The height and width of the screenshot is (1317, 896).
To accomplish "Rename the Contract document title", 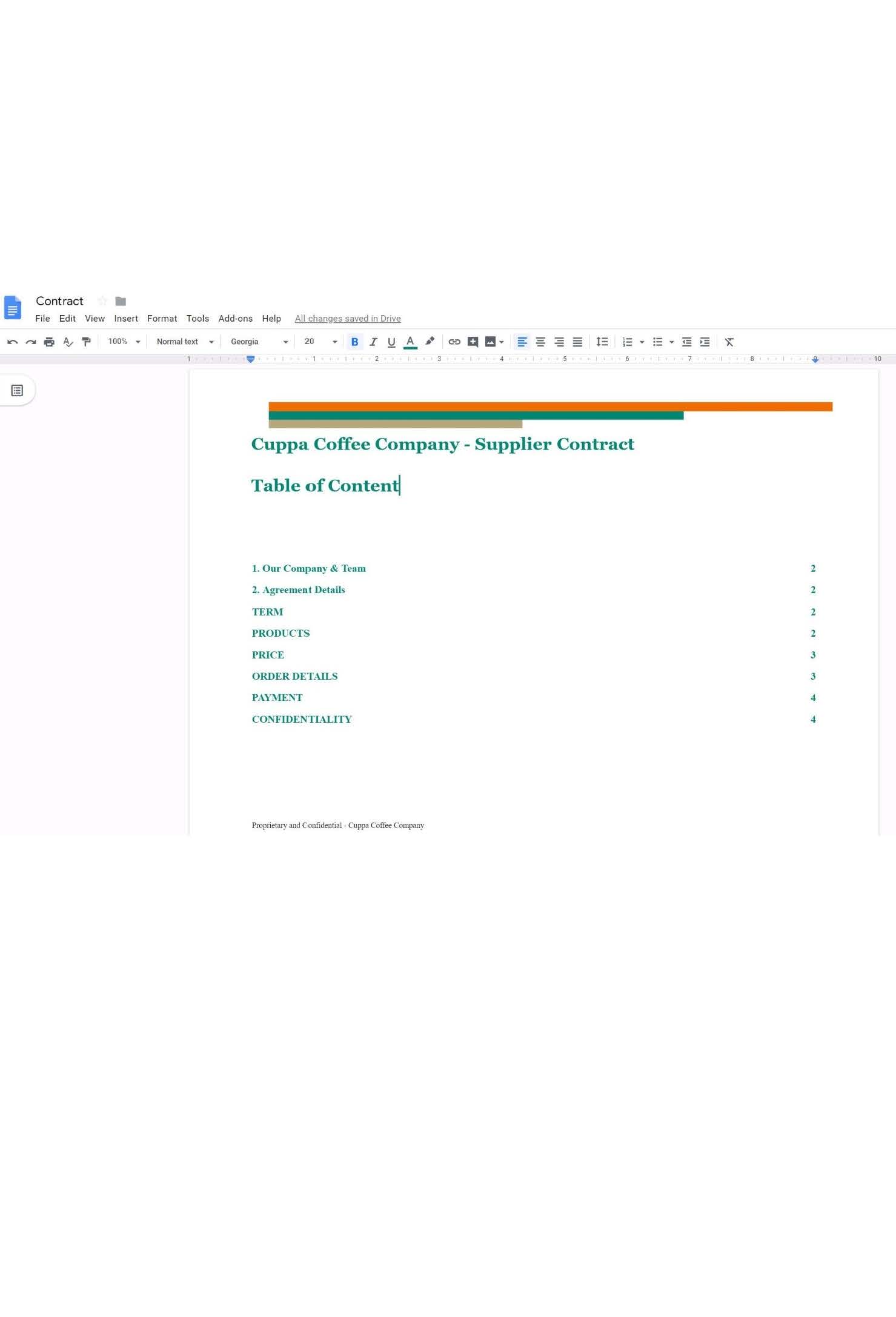I will pyautogui.click(x=59, y=301).
